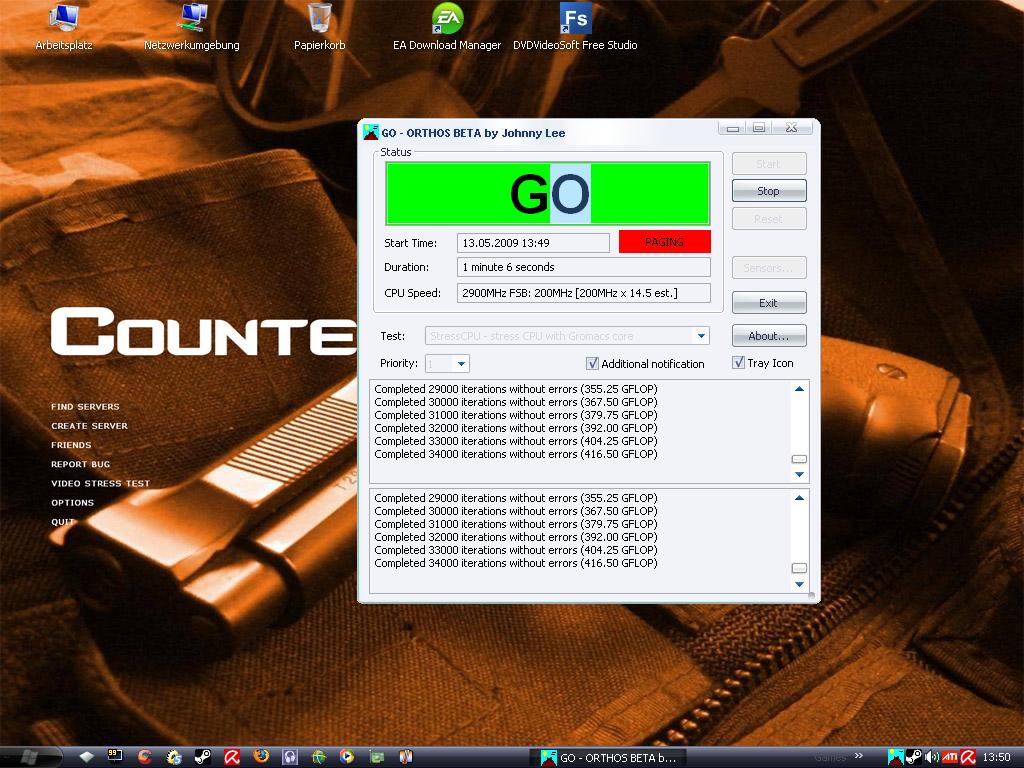Viewport: 1024px width, 768px height.
Task: Click the red PAGING indicator
Action: (665, 242)
